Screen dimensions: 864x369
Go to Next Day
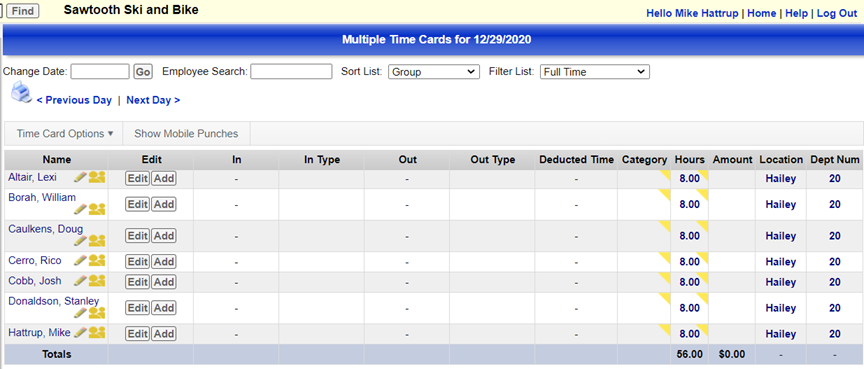153,100
